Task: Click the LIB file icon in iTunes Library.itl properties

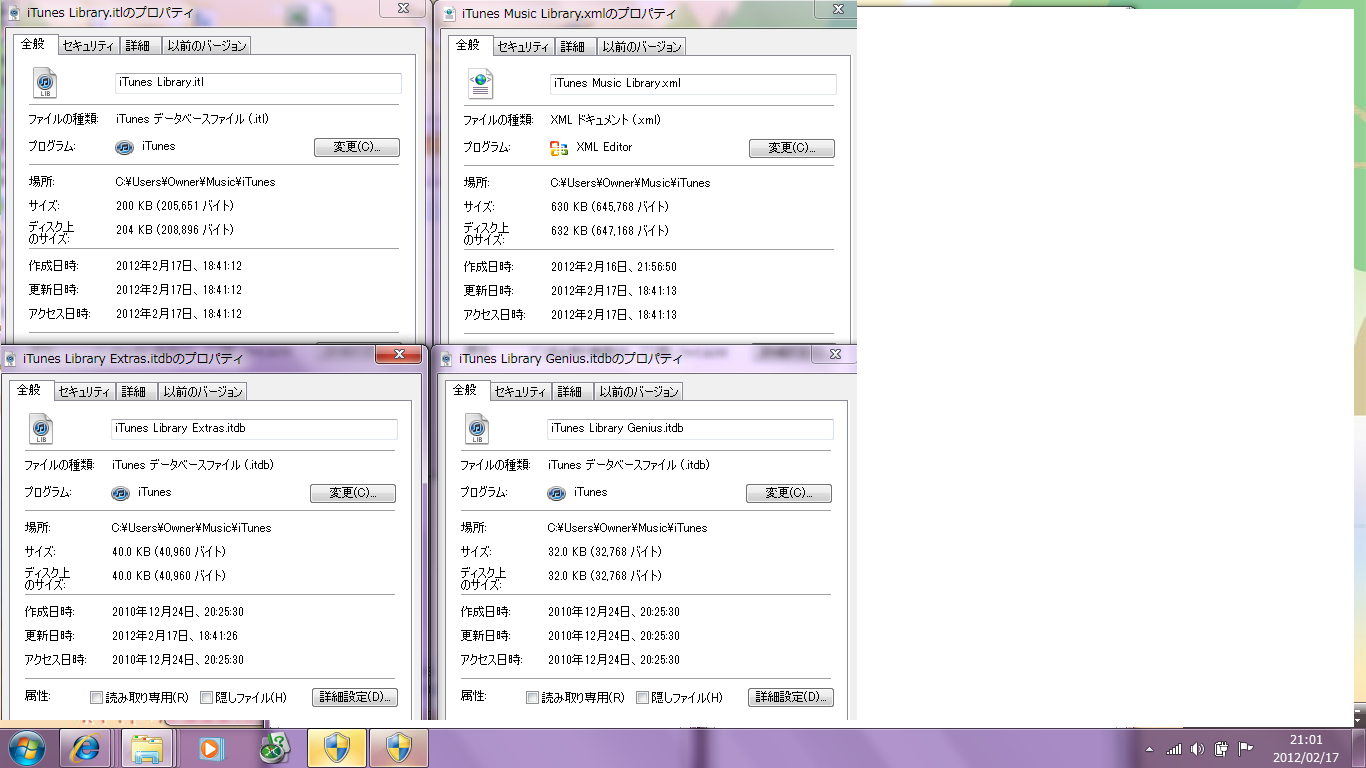Action: tap(45, 83)
